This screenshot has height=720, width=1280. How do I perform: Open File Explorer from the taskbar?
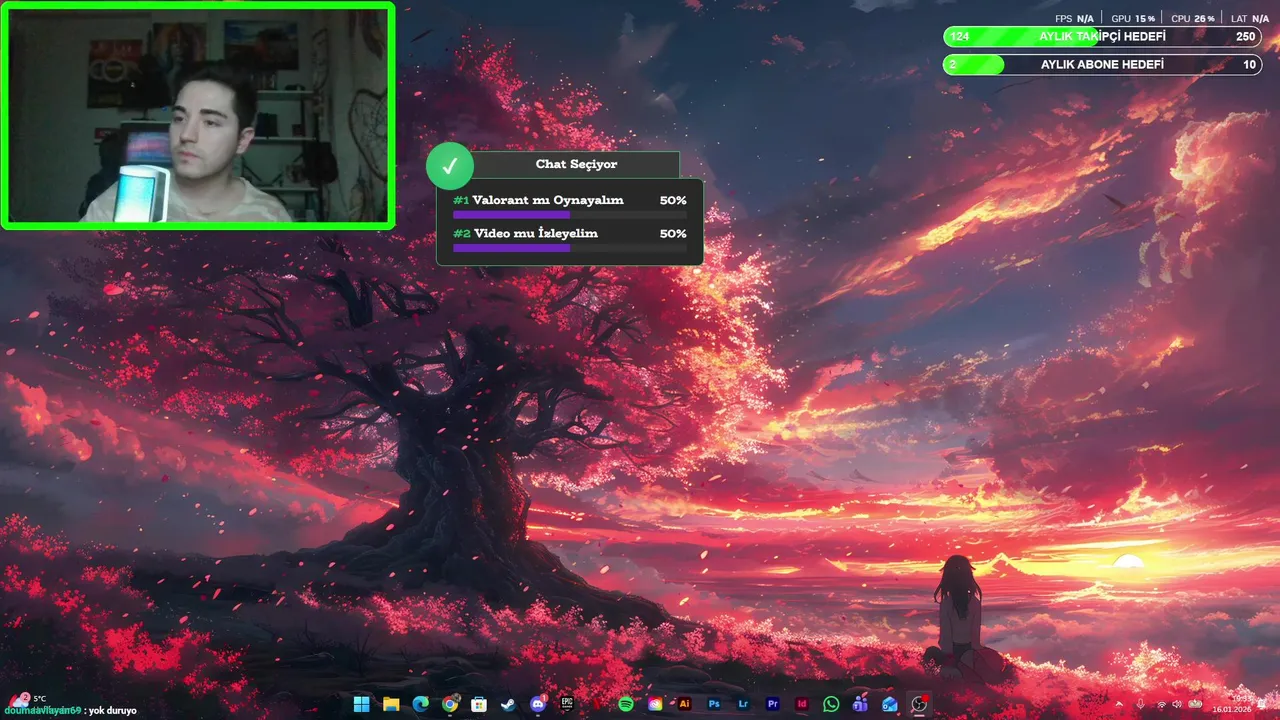click(391, 704)
